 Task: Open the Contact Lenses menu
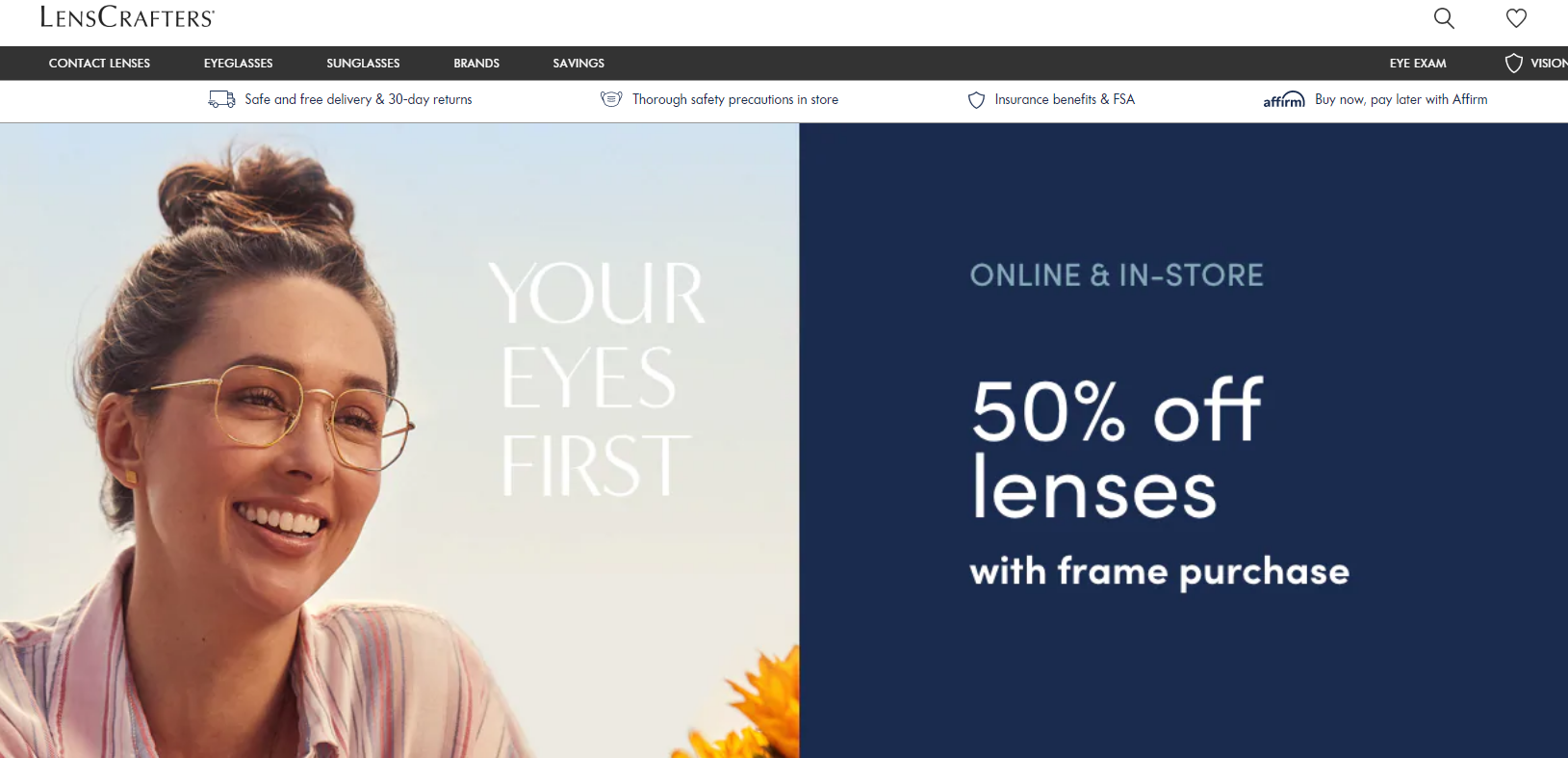click(x=99, y=64)
